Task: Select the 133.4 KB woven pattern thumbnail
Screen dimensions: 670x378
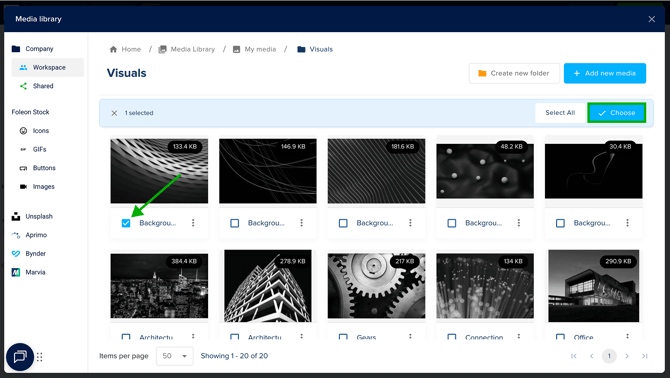Action: click(159, 171)
